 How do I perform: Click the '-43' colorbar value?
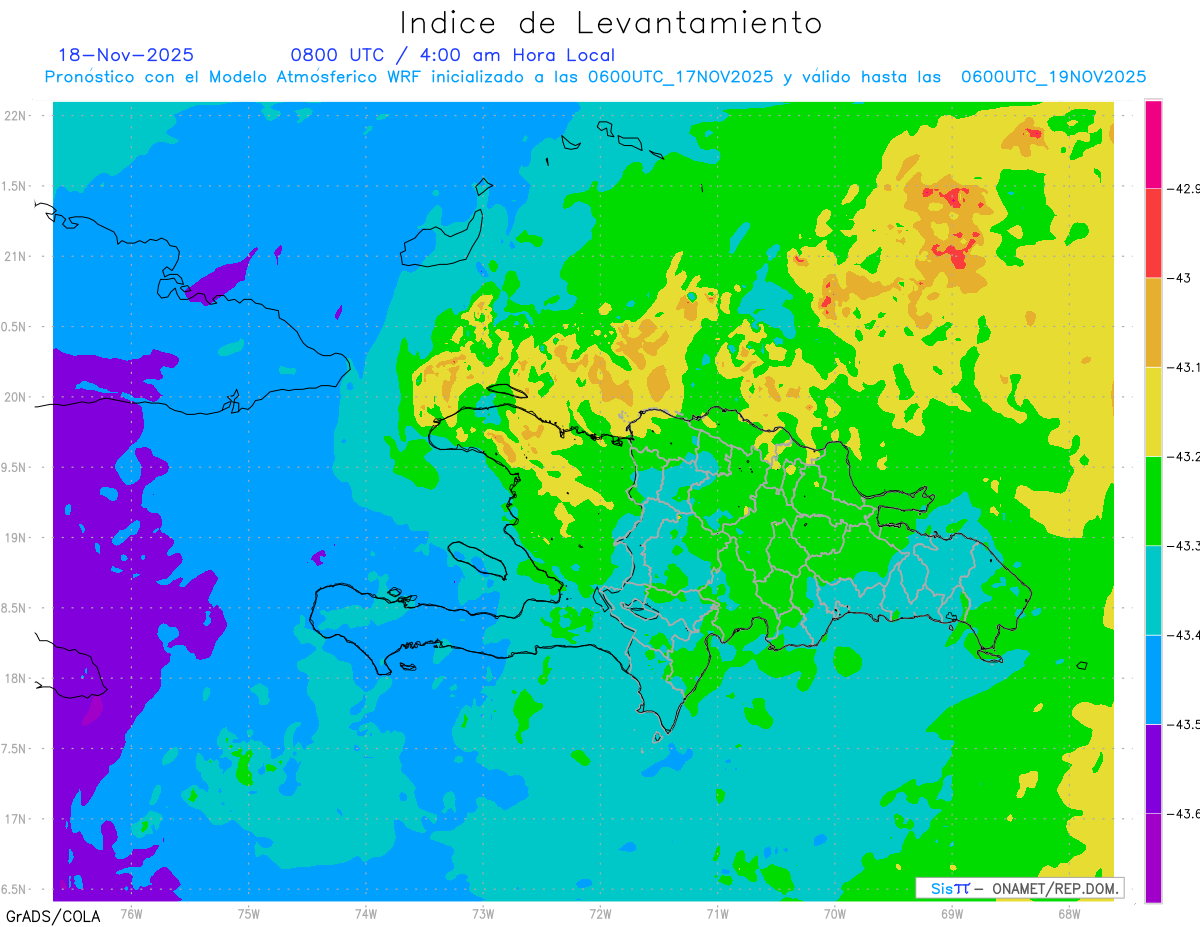1179,278
